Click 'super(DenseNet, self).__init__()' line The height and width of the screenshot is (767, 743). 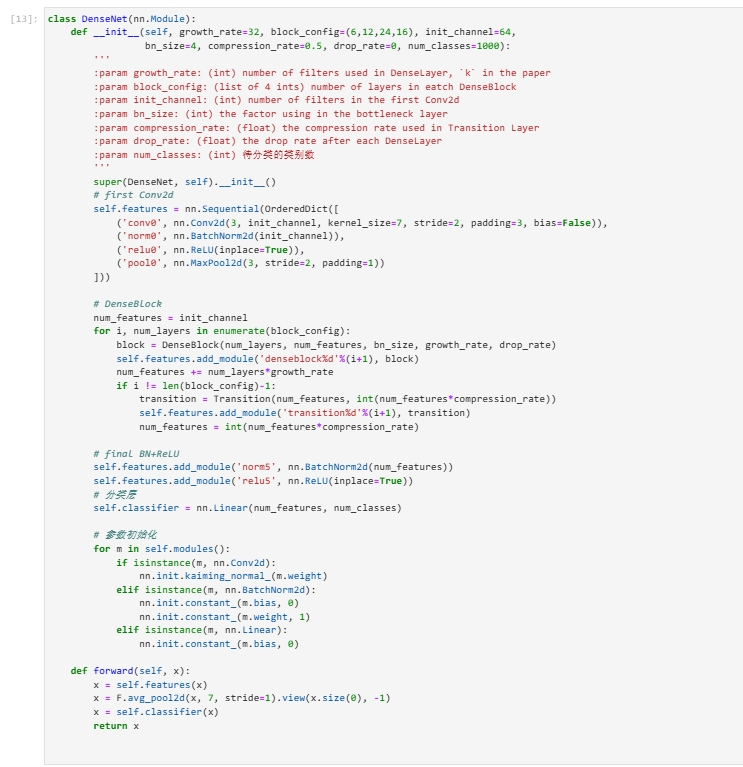click(x=184, y=182)
